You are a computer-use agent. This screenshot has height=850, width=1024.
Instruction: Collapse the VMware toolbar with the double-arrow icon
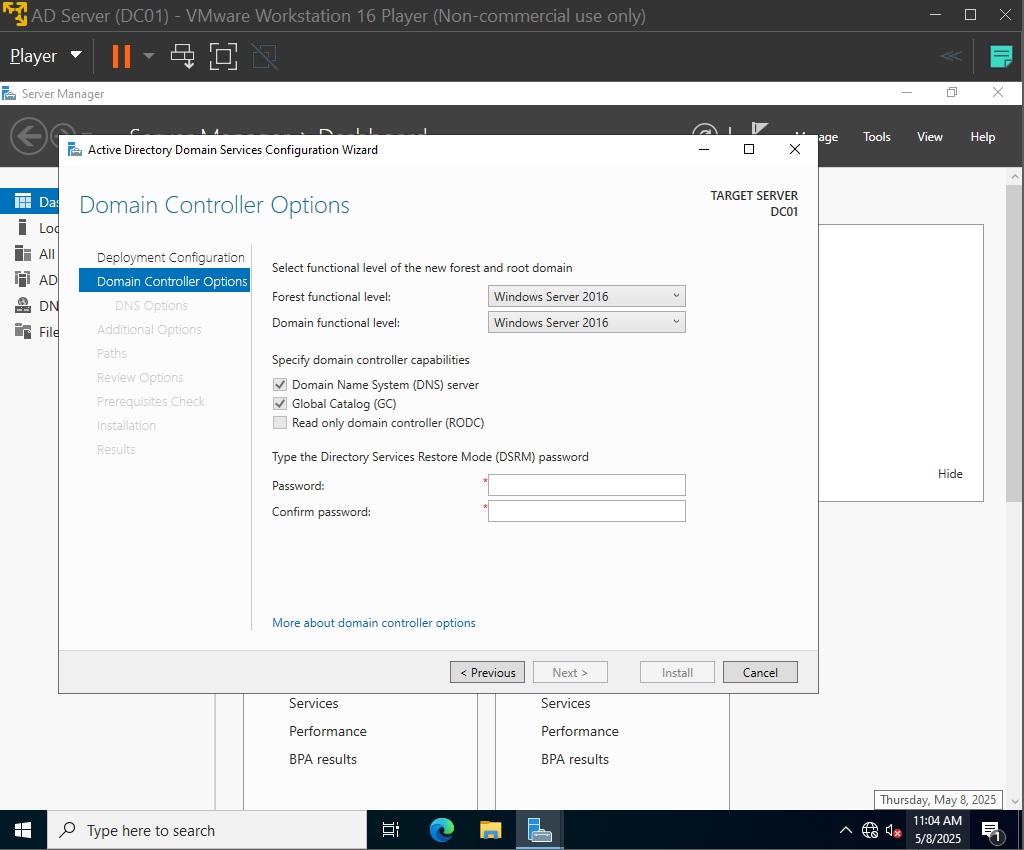[951, 56]
